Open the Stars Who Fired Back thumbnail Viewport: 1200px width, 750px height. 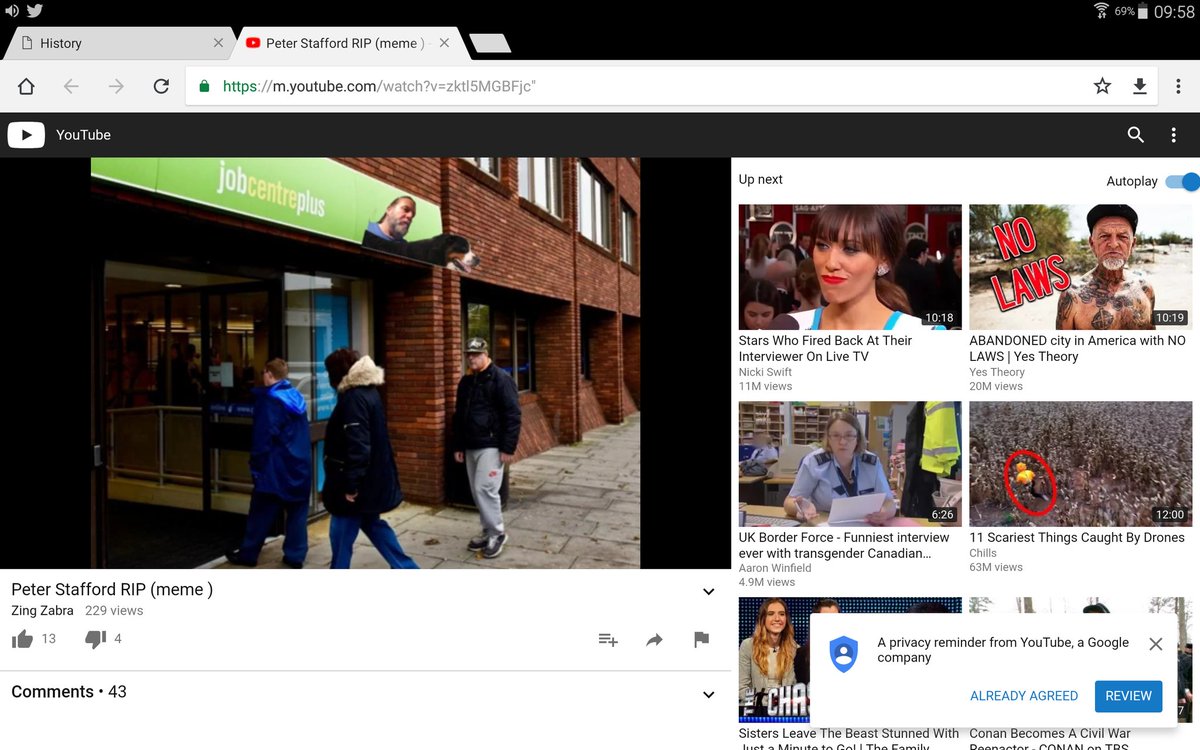[850, 267]
